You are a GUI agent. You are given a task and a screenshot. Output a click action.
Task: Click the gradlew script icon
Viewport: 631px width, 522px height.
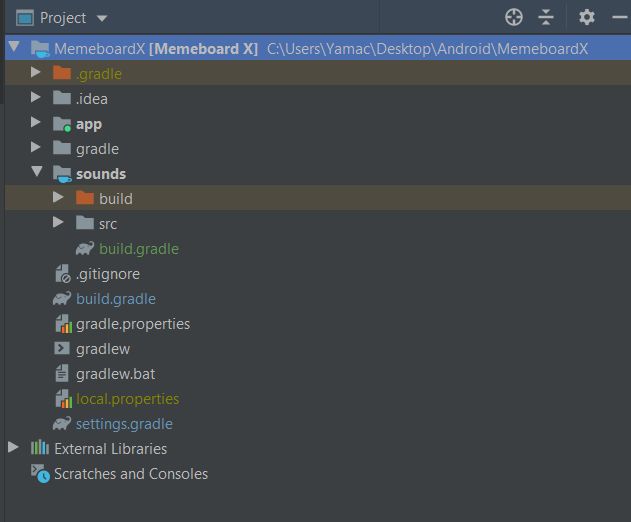[x=62, y=348]
